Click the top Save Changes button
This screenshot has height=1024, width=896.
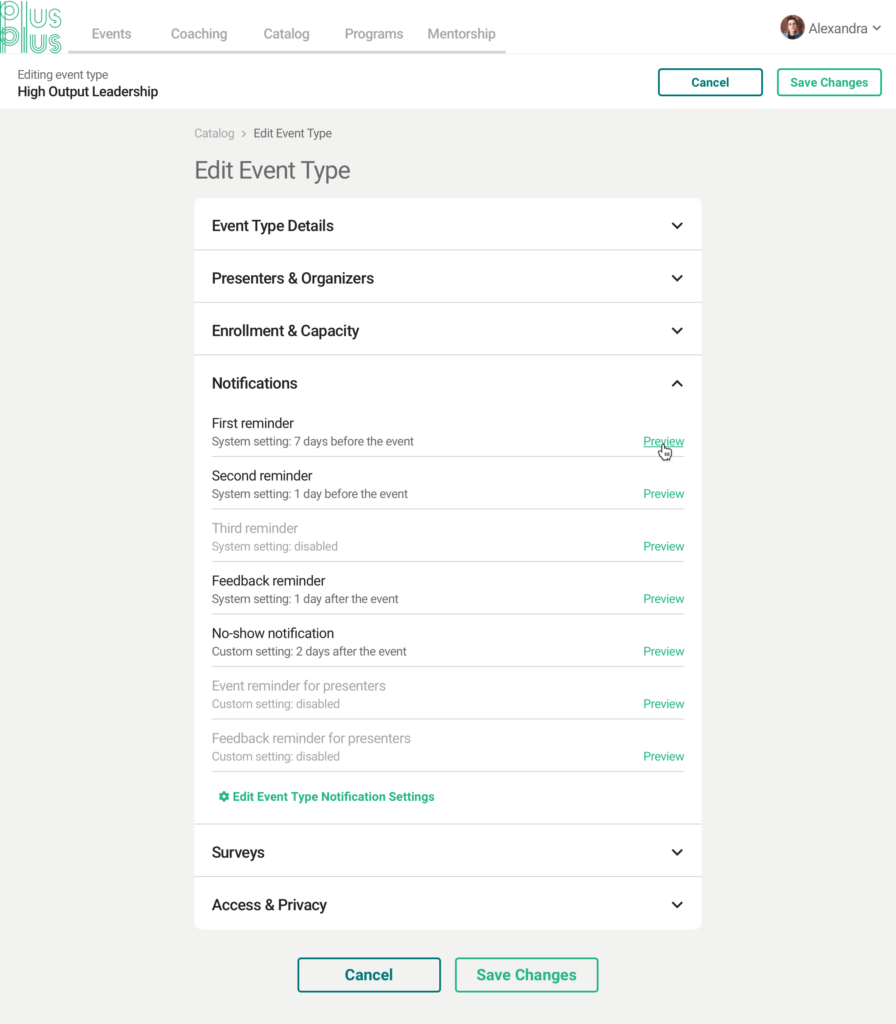(829, 82)
